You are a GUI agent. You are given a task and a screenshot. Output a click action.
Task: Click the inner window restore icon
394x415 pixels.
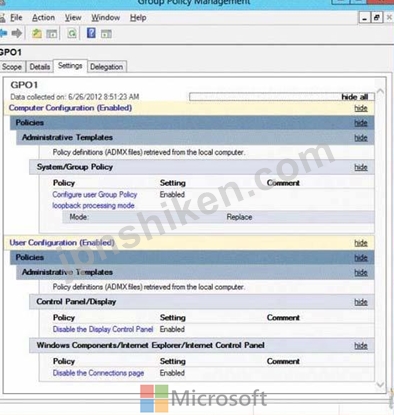377,18
